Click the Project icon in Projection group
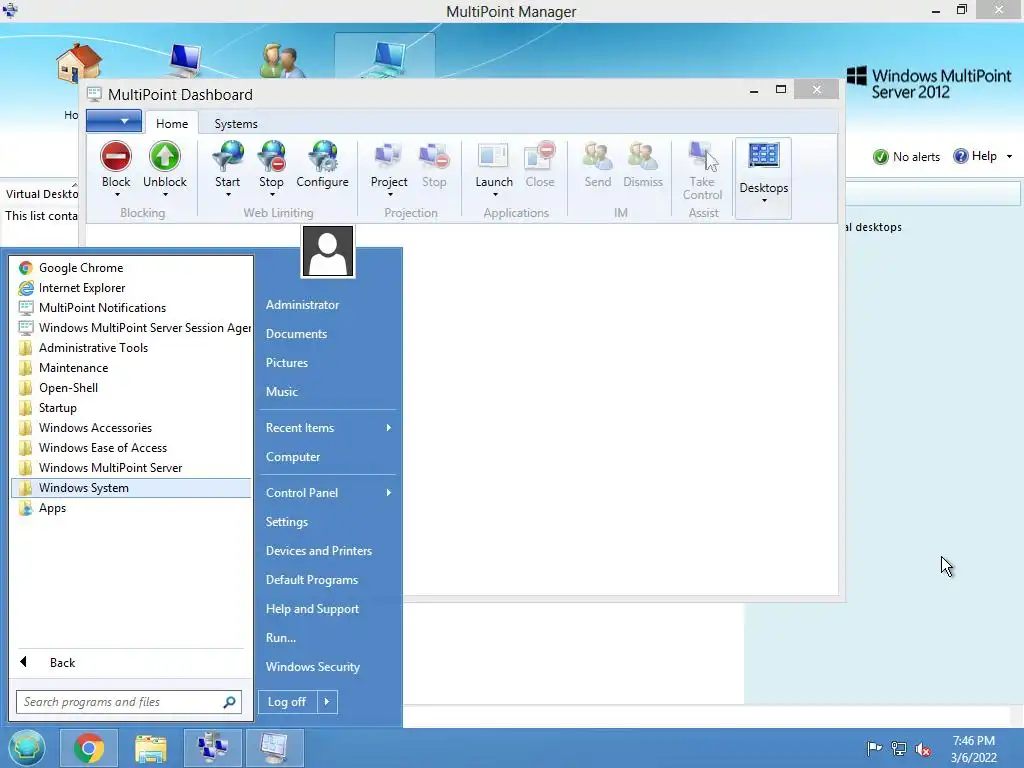The height and width of the screenshot is (768, 1024). (x=389, y=157)
